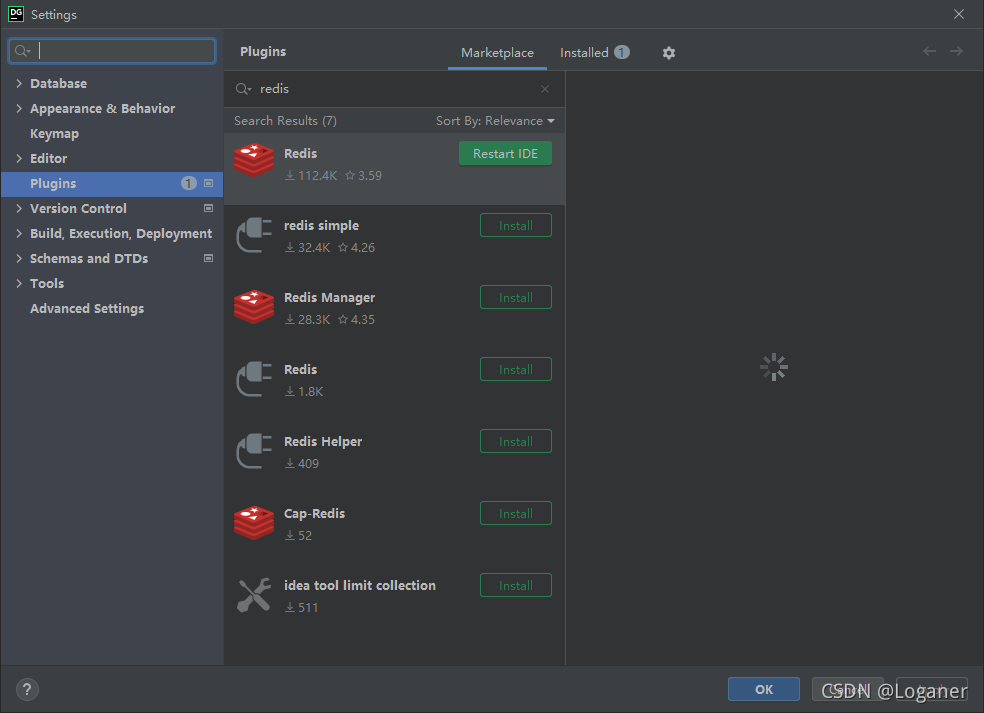The width and height of the screenshot is (984, 713).
Task: Select the Marketplace tab
Action: pos(497,52)
